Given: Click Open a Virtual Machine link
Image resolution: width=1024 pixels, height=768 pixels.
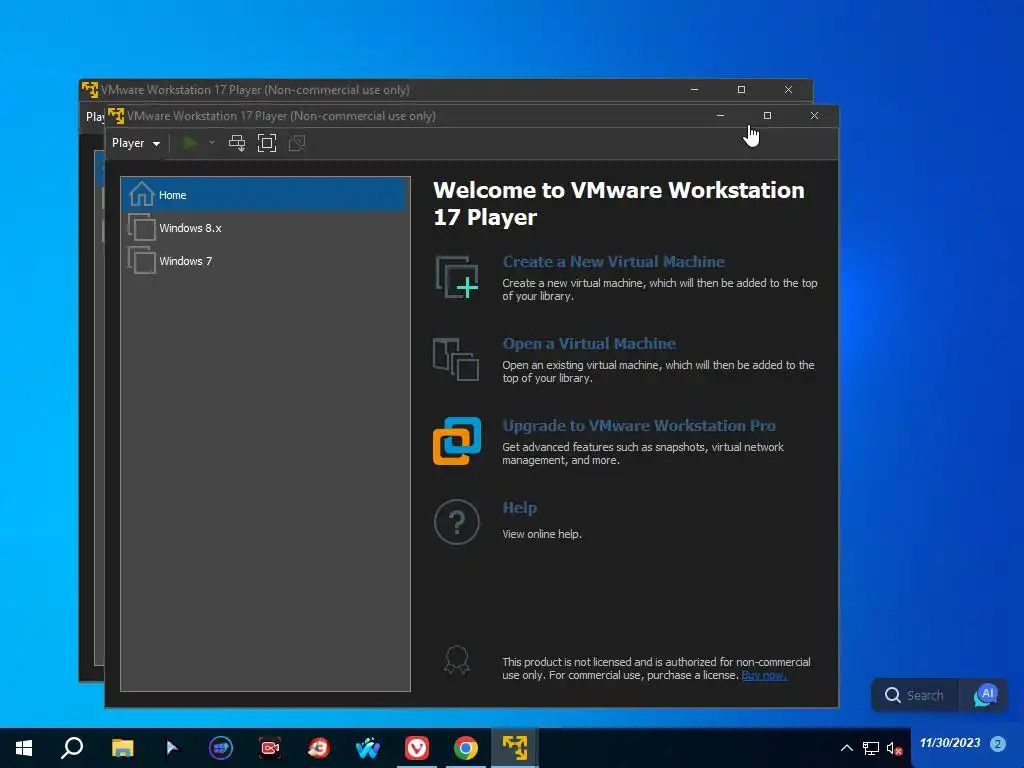Looking at the screenshot, I should (x=589, y=344).
